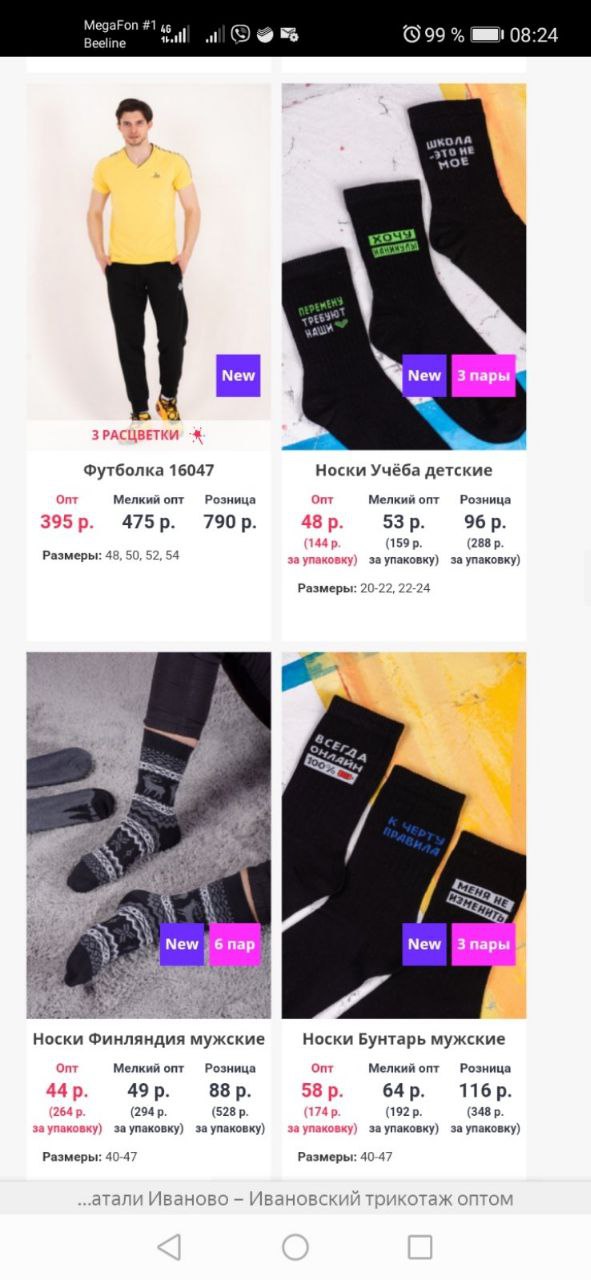Image resolution: width=591 pixels, height=1280 pixels.
Task: Tap the New badge on the yellow T-shirt photo
Action: tap(238, 376)
